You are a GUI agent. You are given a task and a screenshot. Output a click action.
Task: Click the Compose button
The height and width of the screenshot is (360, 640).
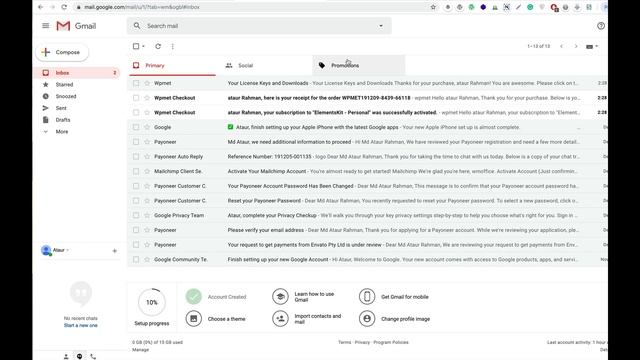62,52
